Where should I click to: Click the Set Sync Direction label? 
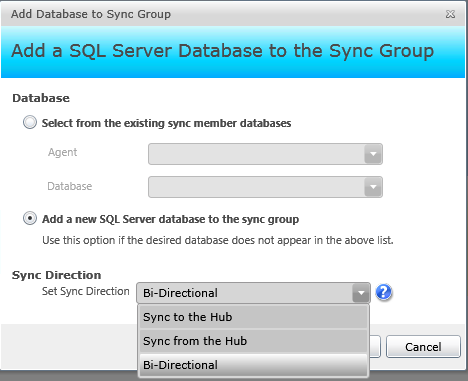pos(86,291)
